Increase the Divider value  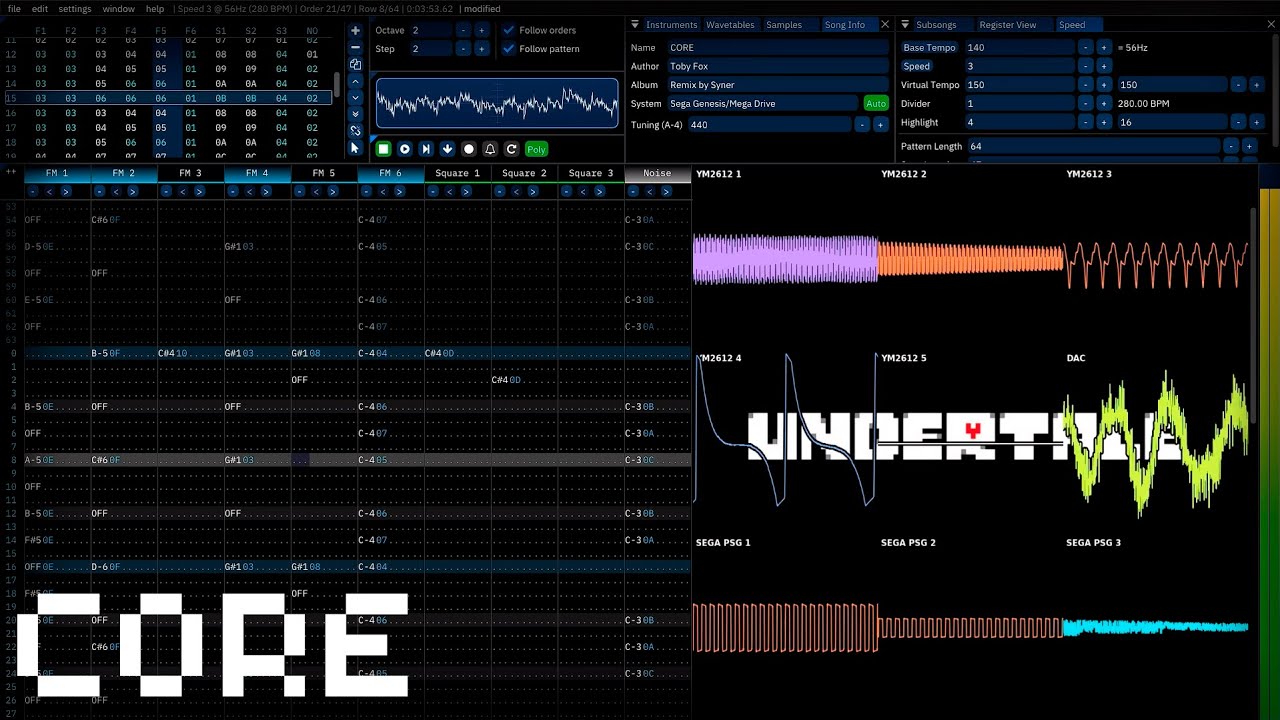(1104, 104)
